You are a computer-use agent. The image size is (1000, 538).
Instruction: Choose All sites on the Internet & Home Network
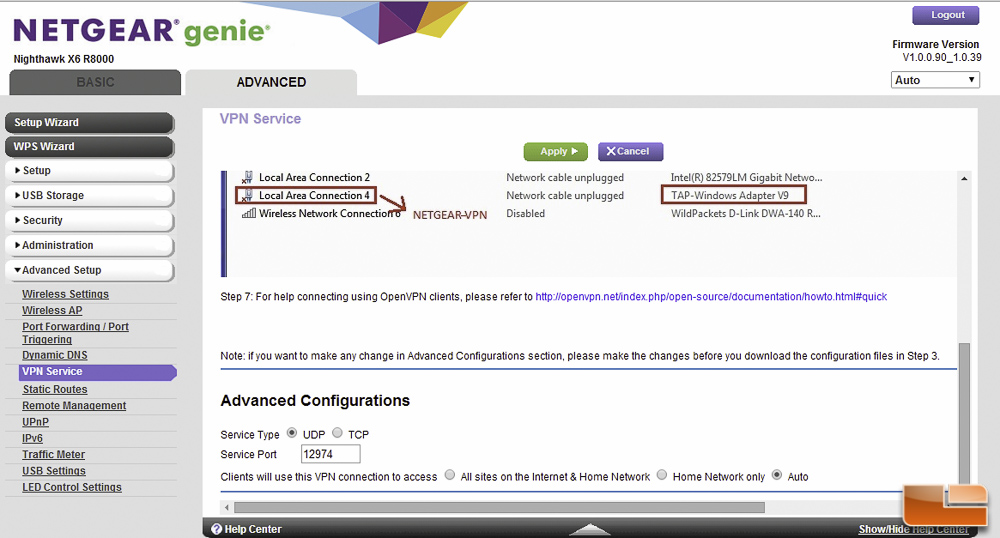point(450,475)
